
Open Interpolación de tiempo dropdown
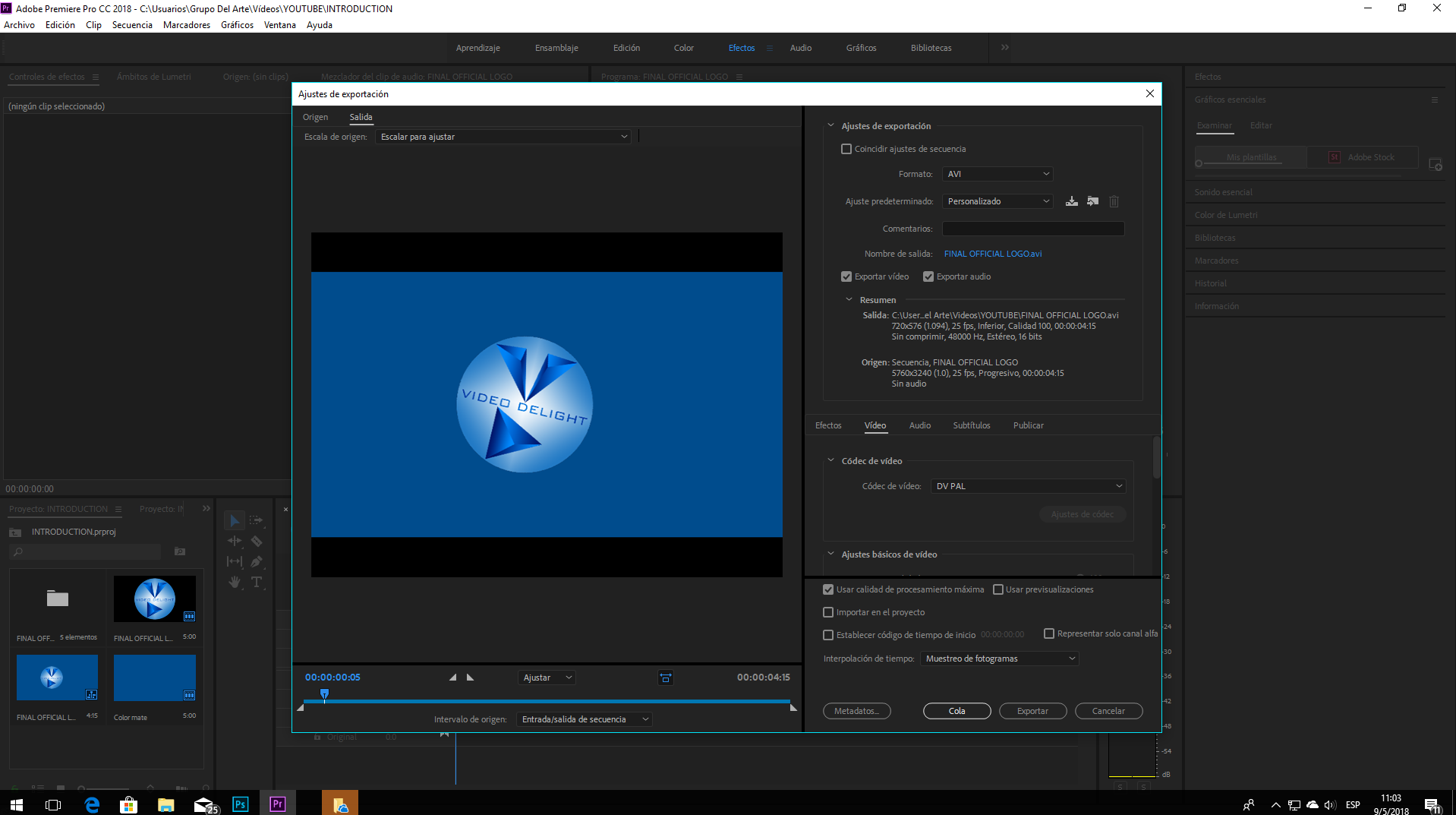(999, 659)
